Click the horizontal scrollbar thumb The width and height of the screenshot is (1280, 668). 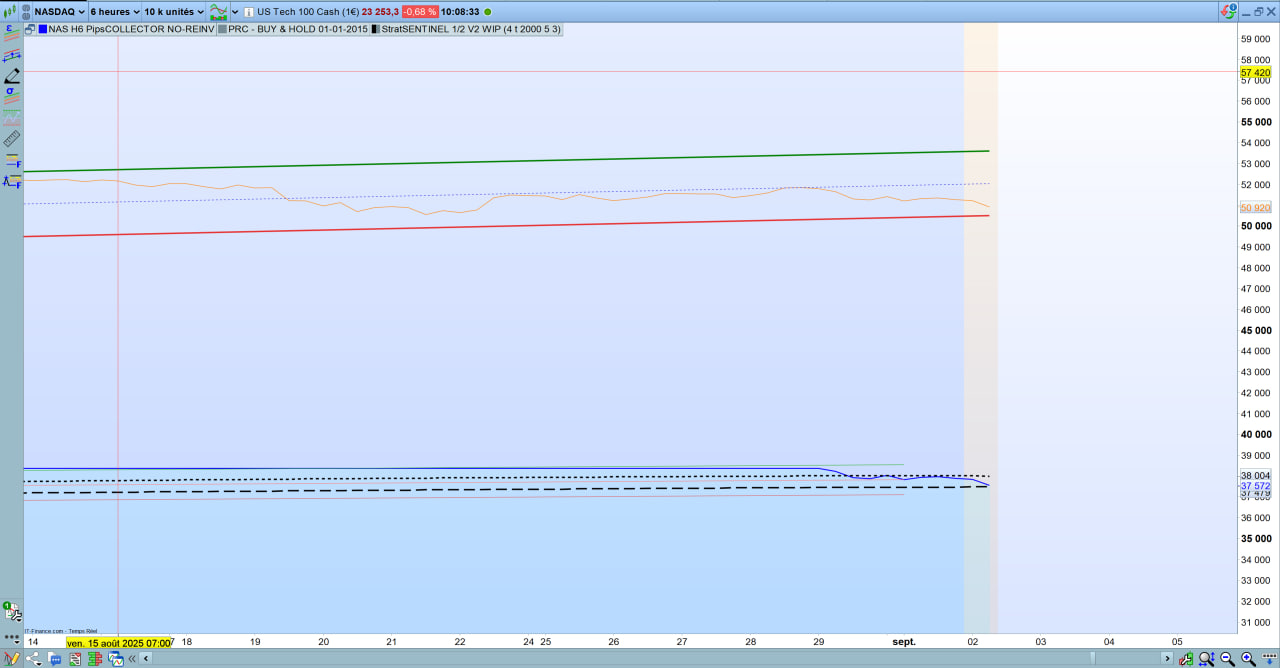[1093, 658]
